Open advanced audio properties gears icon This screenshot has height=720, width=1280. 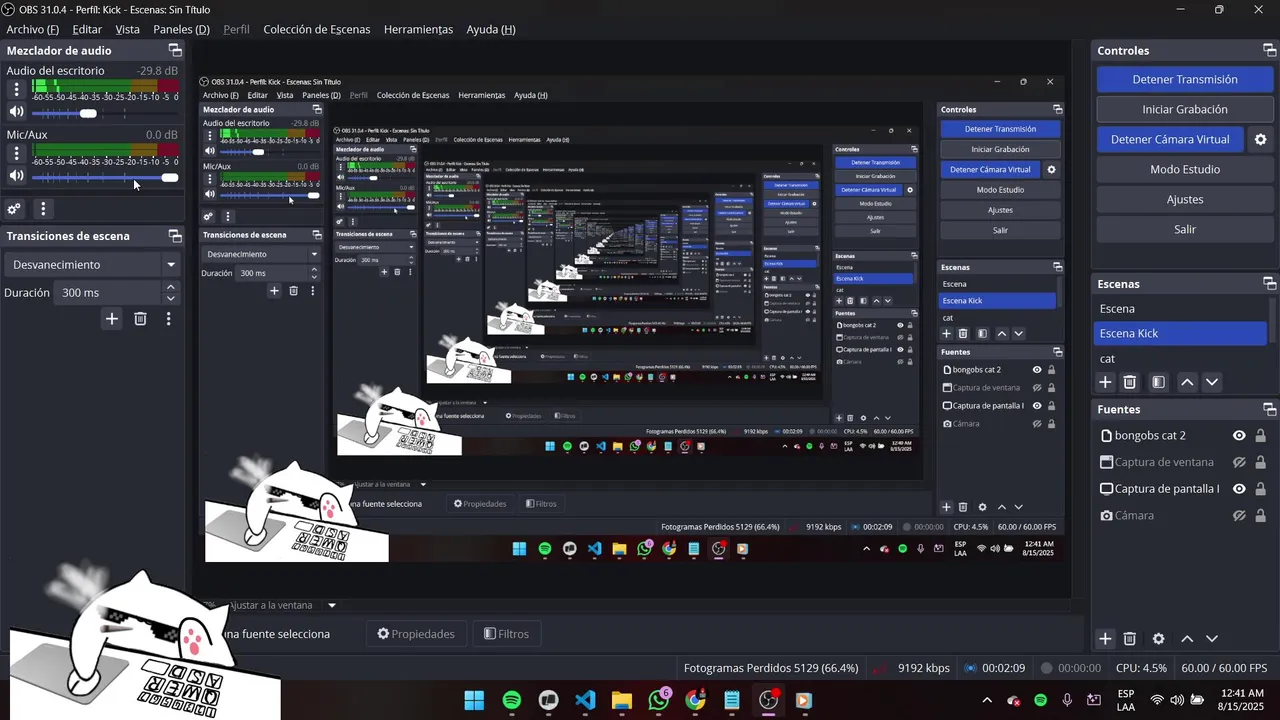click(14, 209)
